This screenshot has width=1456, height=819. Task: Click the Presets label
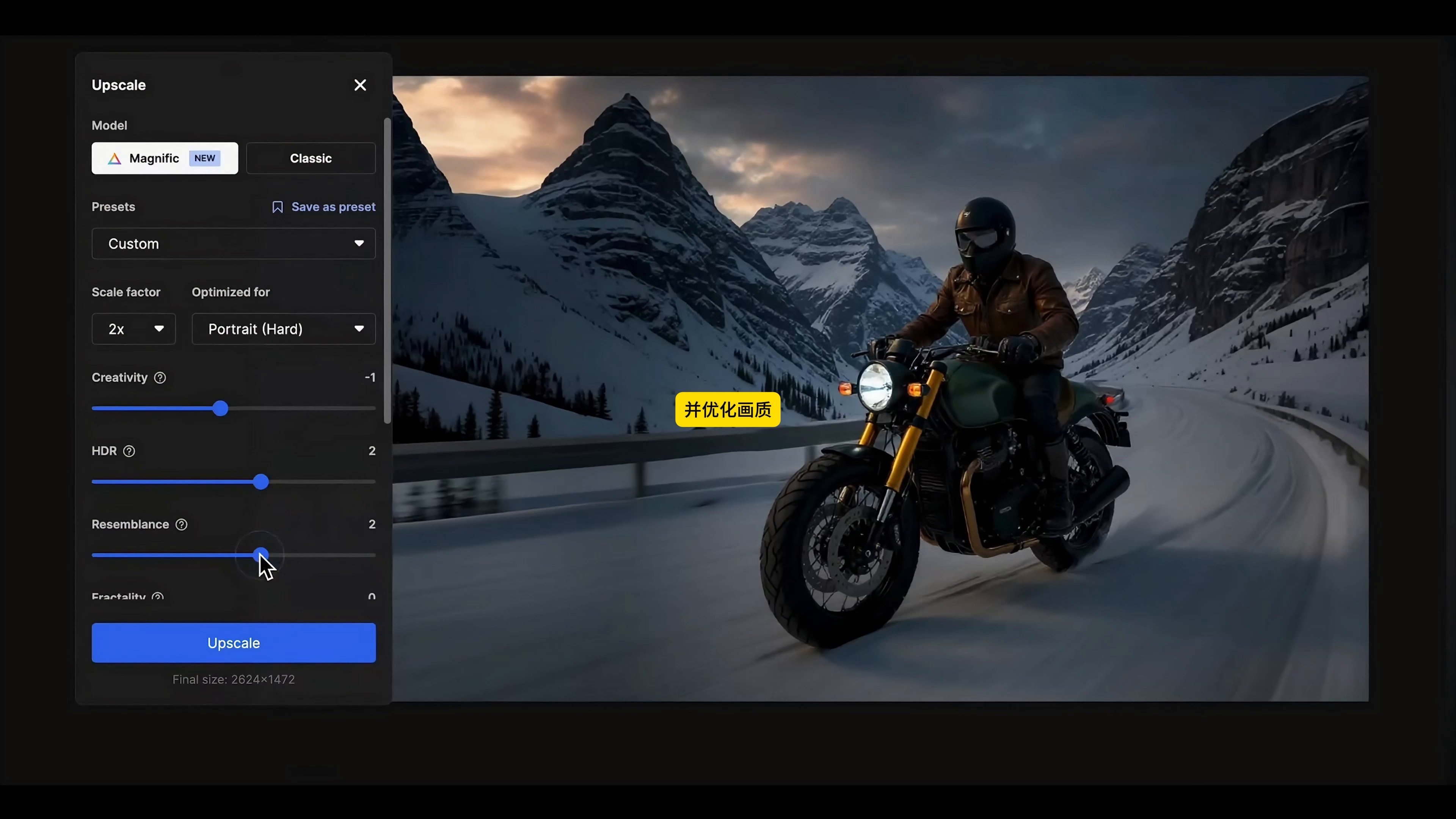(113, 207)
